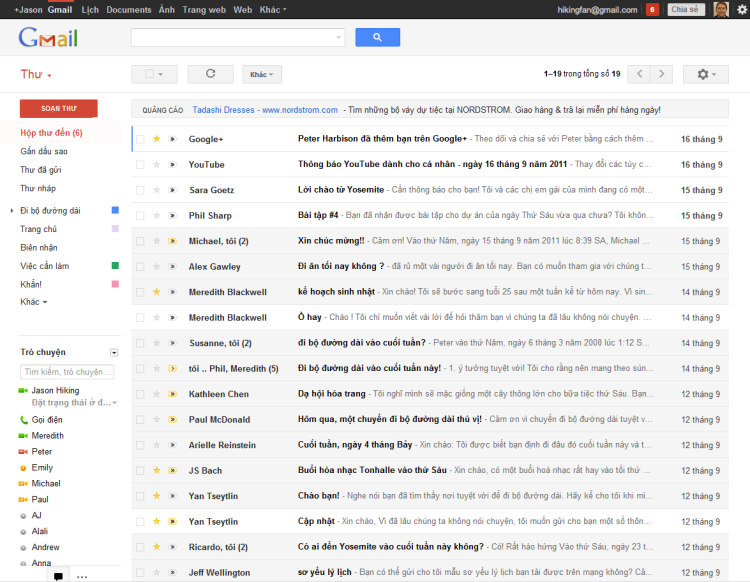The width and height of the screenshot is (750, 582).
Task: Star the Alex Gawley email
Action: pos(156,266)
